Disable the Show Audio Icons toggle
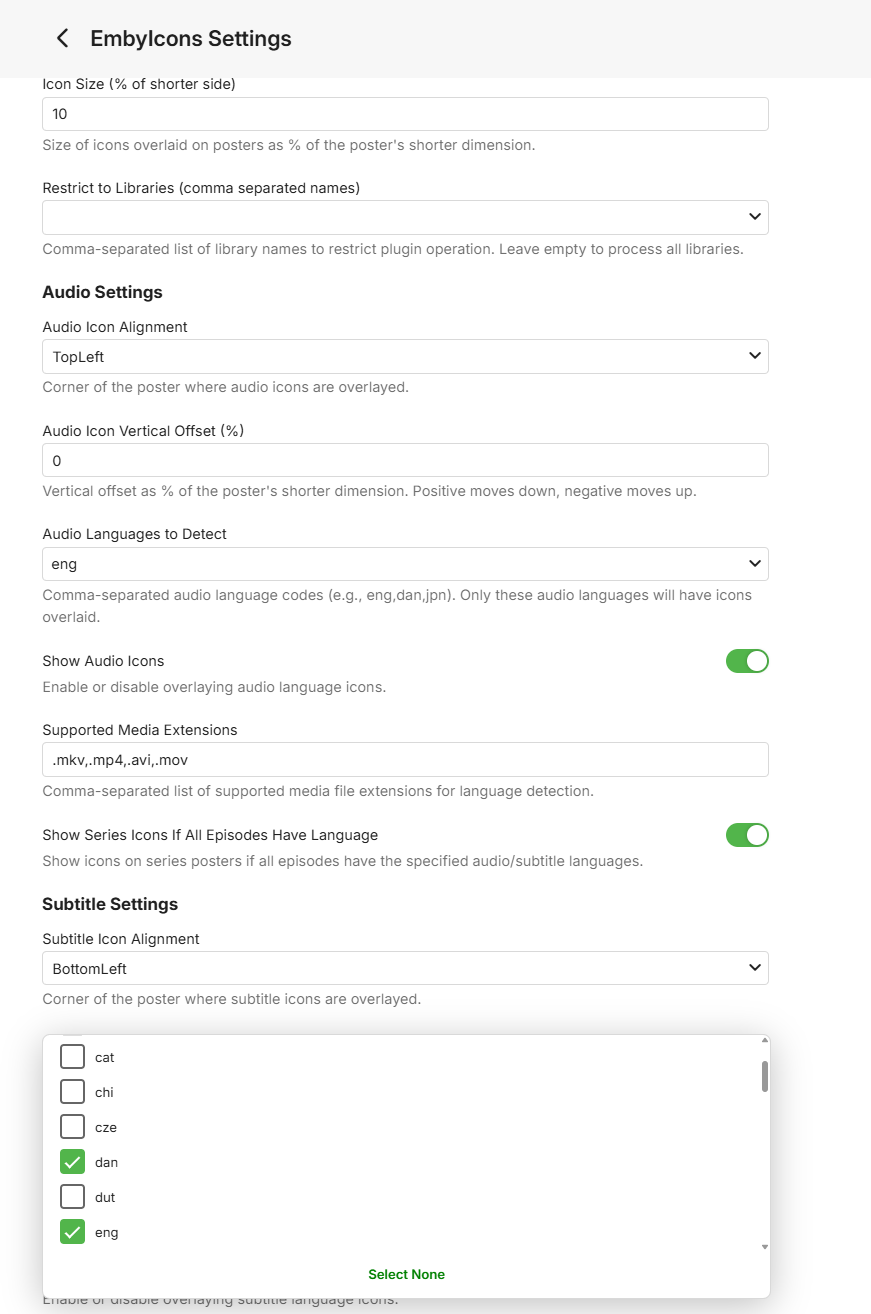 747,661
